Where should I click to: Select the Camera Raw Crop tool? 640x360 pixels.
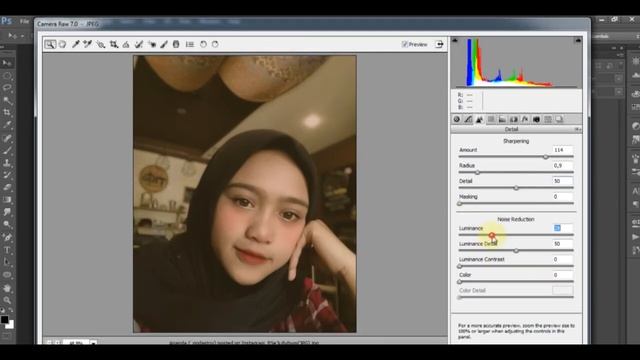[114, 44]
